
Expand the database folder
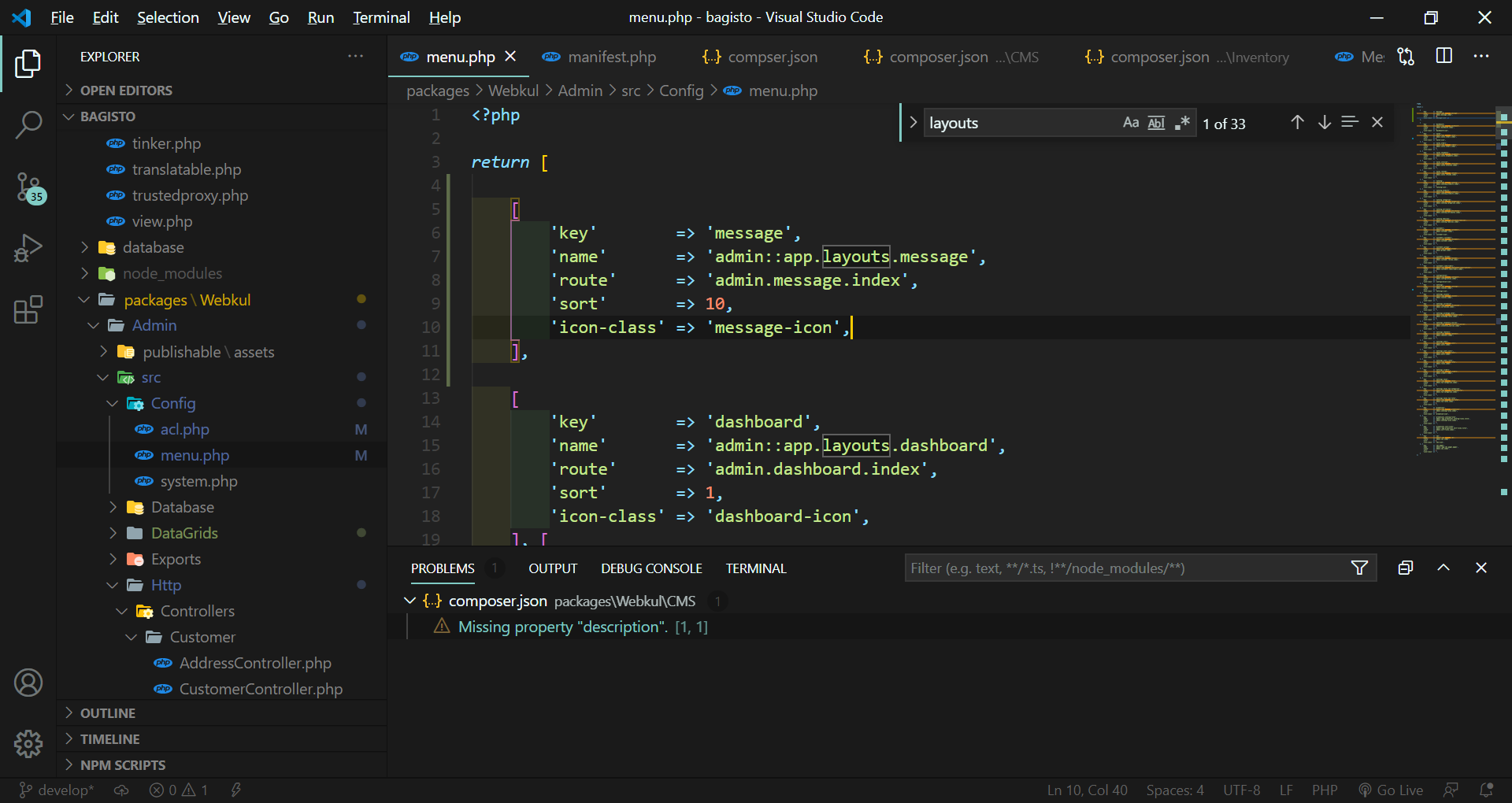click(x=153, y=247)
